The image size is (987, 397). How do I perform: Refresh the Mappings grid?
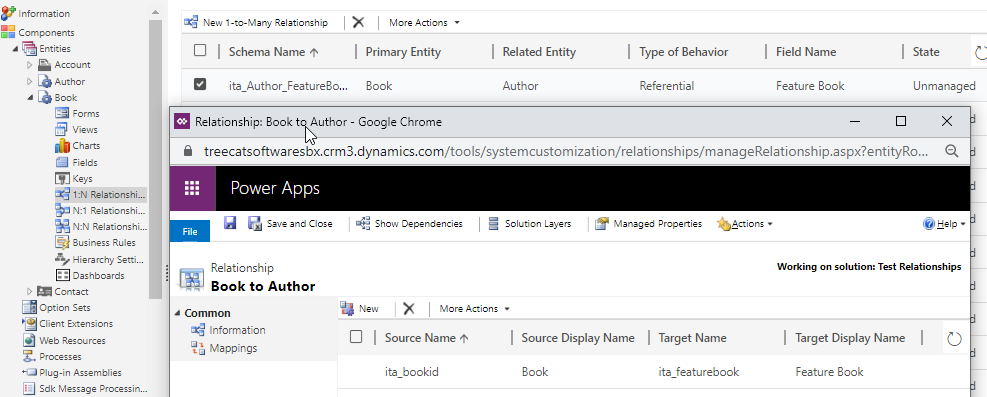954,339
